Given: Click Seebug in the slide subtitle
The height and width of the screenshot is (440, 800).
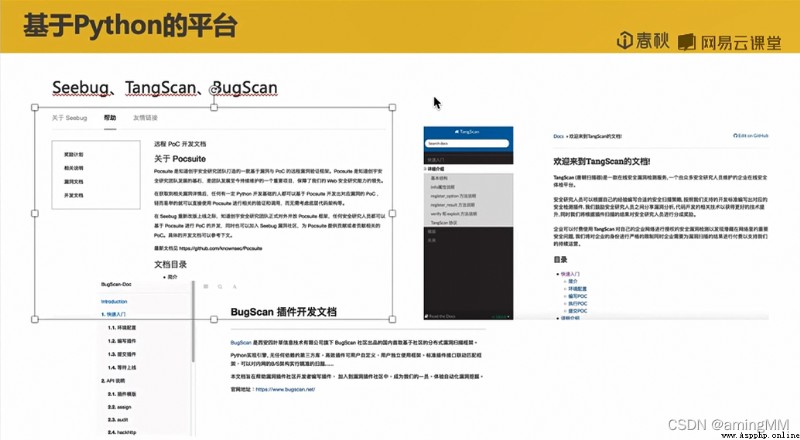Looking at the screenshot, I should pyautogui.click(x=80, y=88).
